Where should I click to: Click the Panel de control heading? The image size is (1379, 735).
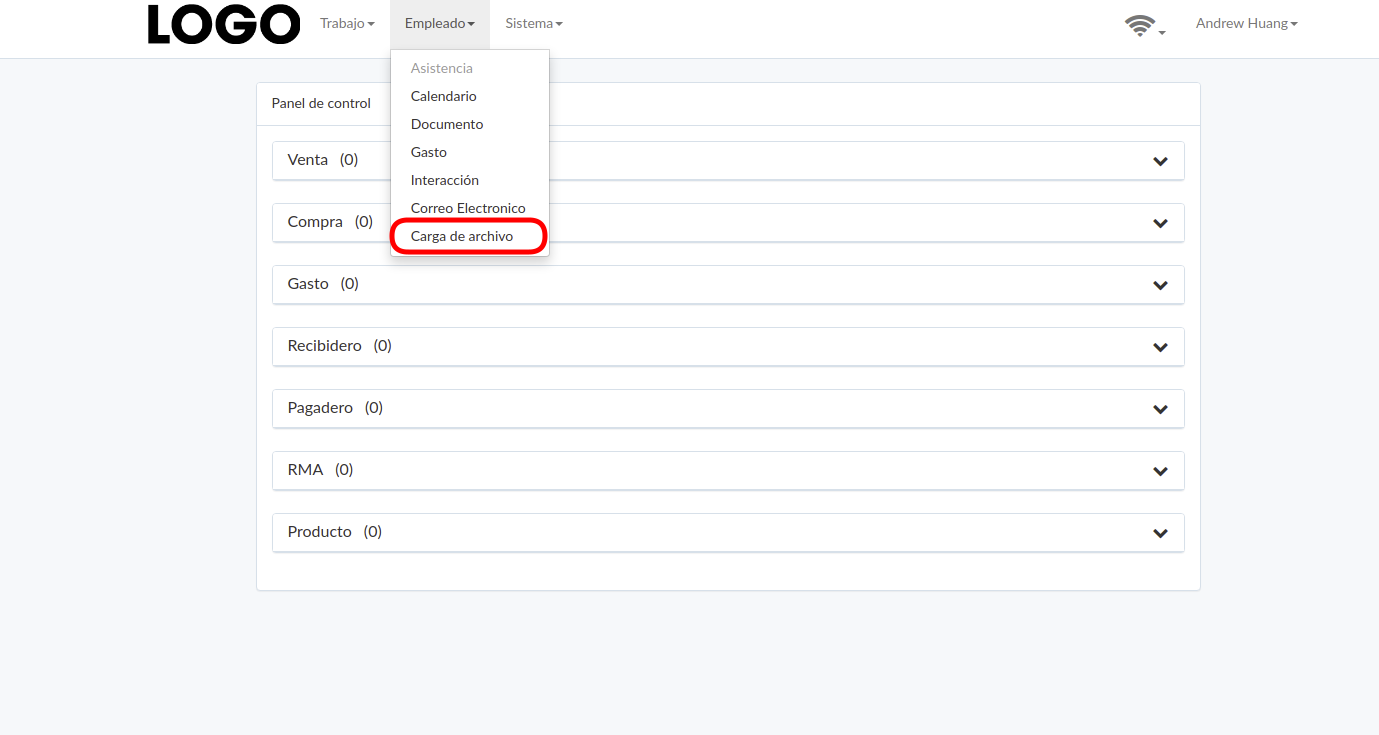(x=321, y=104)
